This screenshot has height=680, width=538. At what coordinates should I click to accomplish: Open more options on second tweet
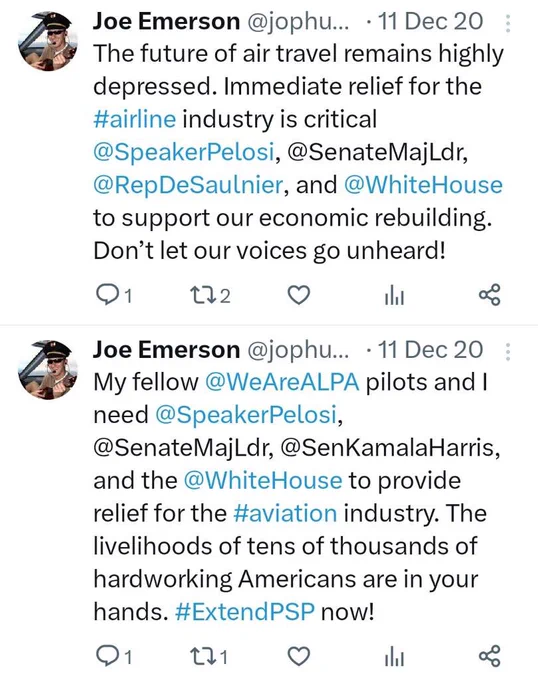tap(508, 352)
